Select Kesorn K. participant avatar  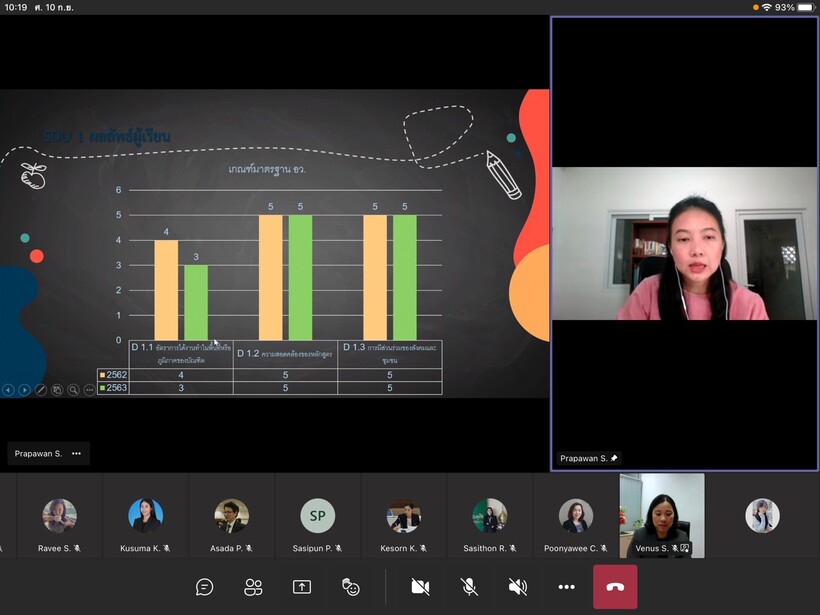pyautogui.click(x=403, y=516)
